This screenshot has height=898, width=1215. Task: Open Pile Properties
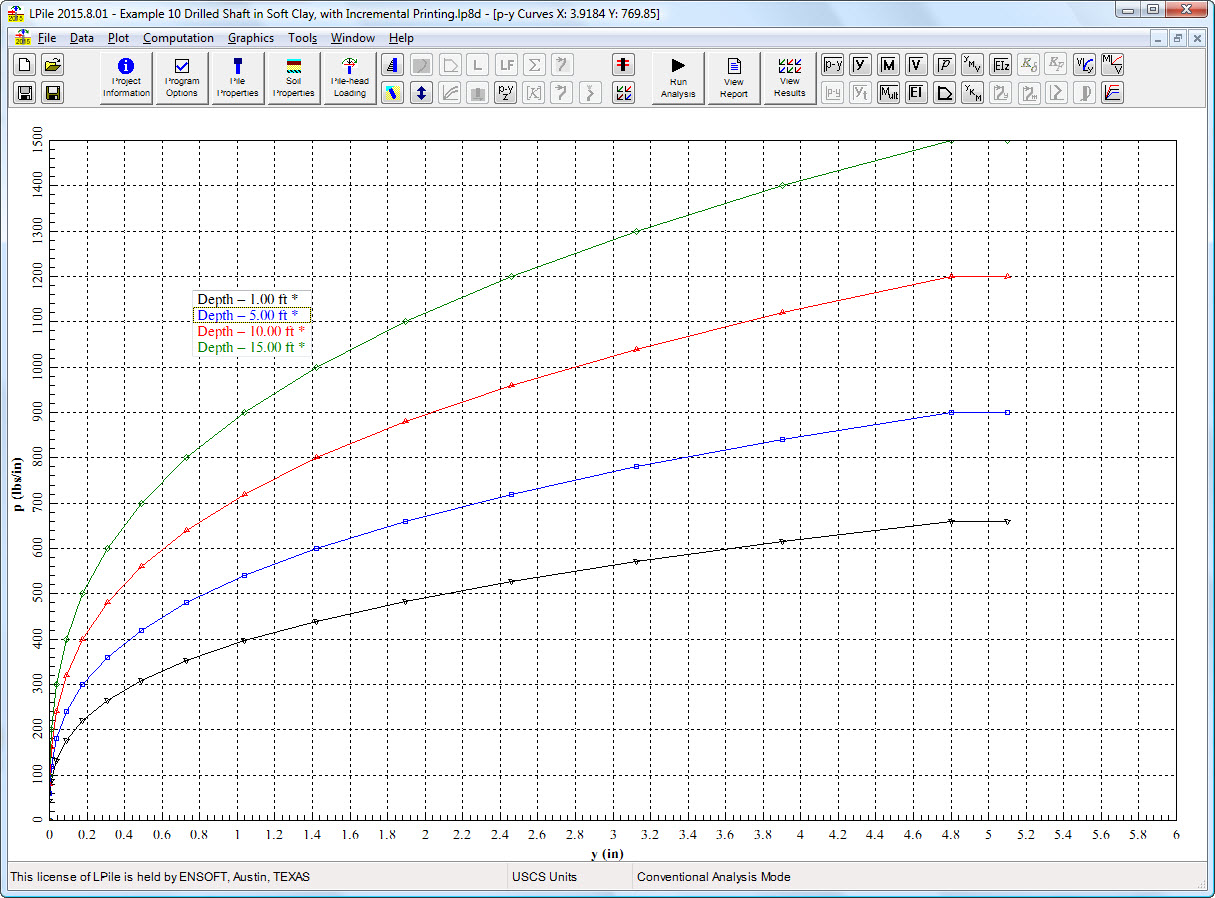pyautogui.click(x=238, y=78)
